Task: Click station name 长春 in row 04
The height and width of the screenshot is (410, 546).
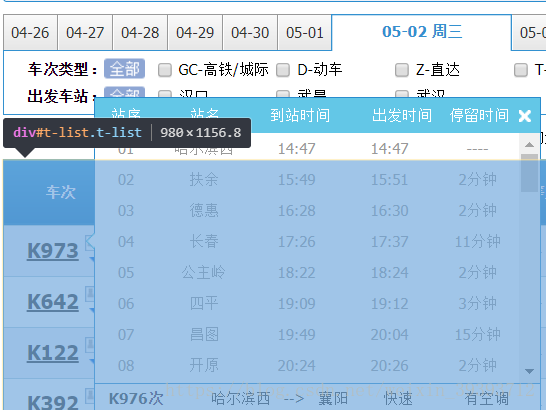Action: [x=204, y=242]
